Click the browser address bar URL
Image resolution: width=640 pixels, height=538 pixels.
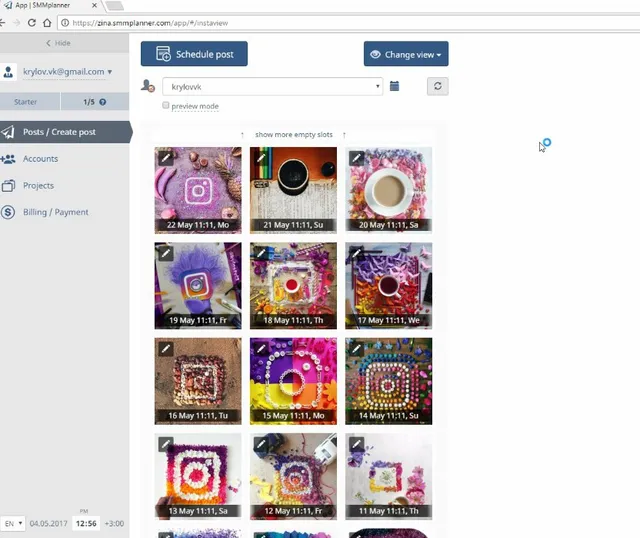point(150,23)
